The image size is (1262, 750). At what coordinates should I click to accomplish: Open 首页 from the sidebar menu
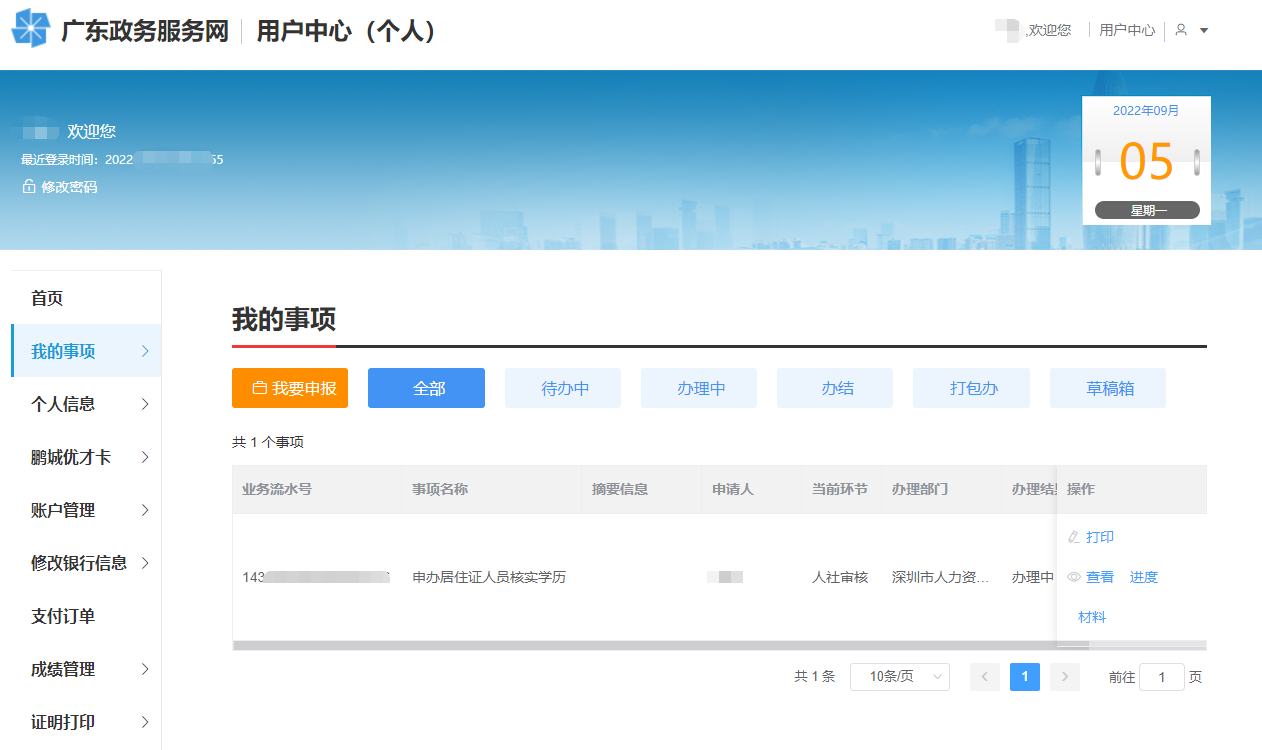pos(46,297)
